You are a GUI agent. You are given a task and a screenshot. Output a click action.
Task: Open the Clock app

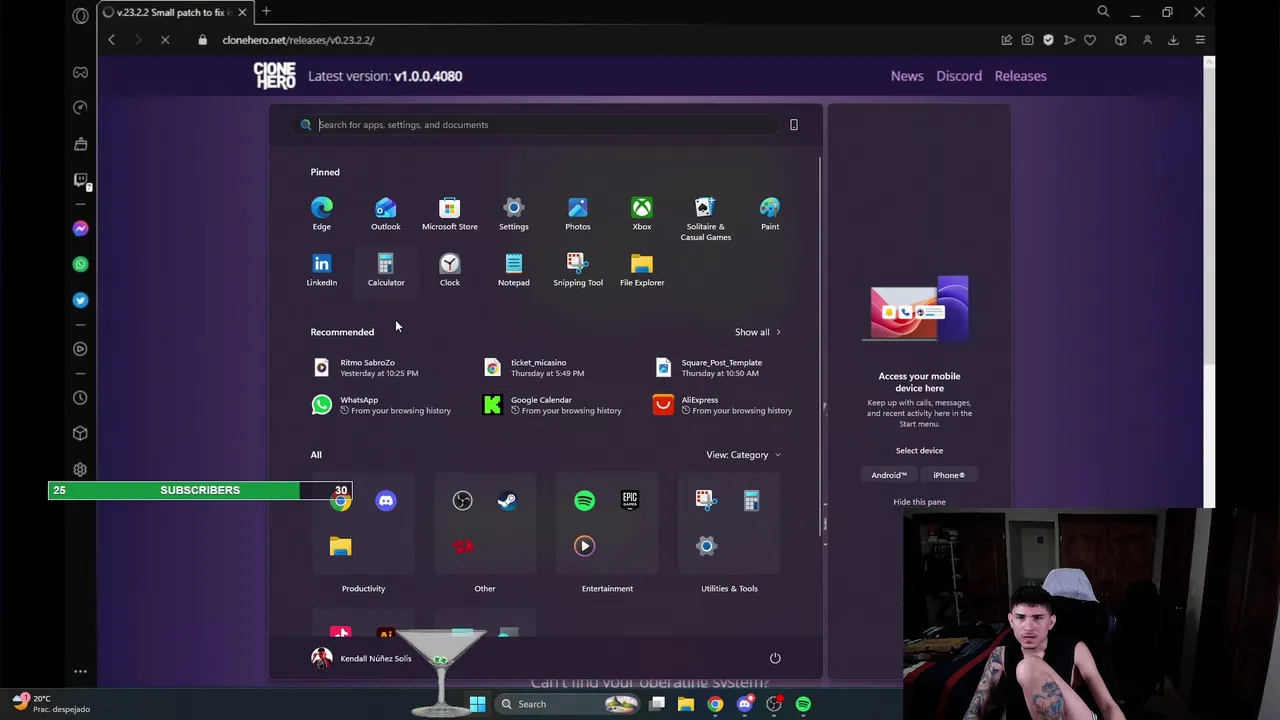pos(449,269)
